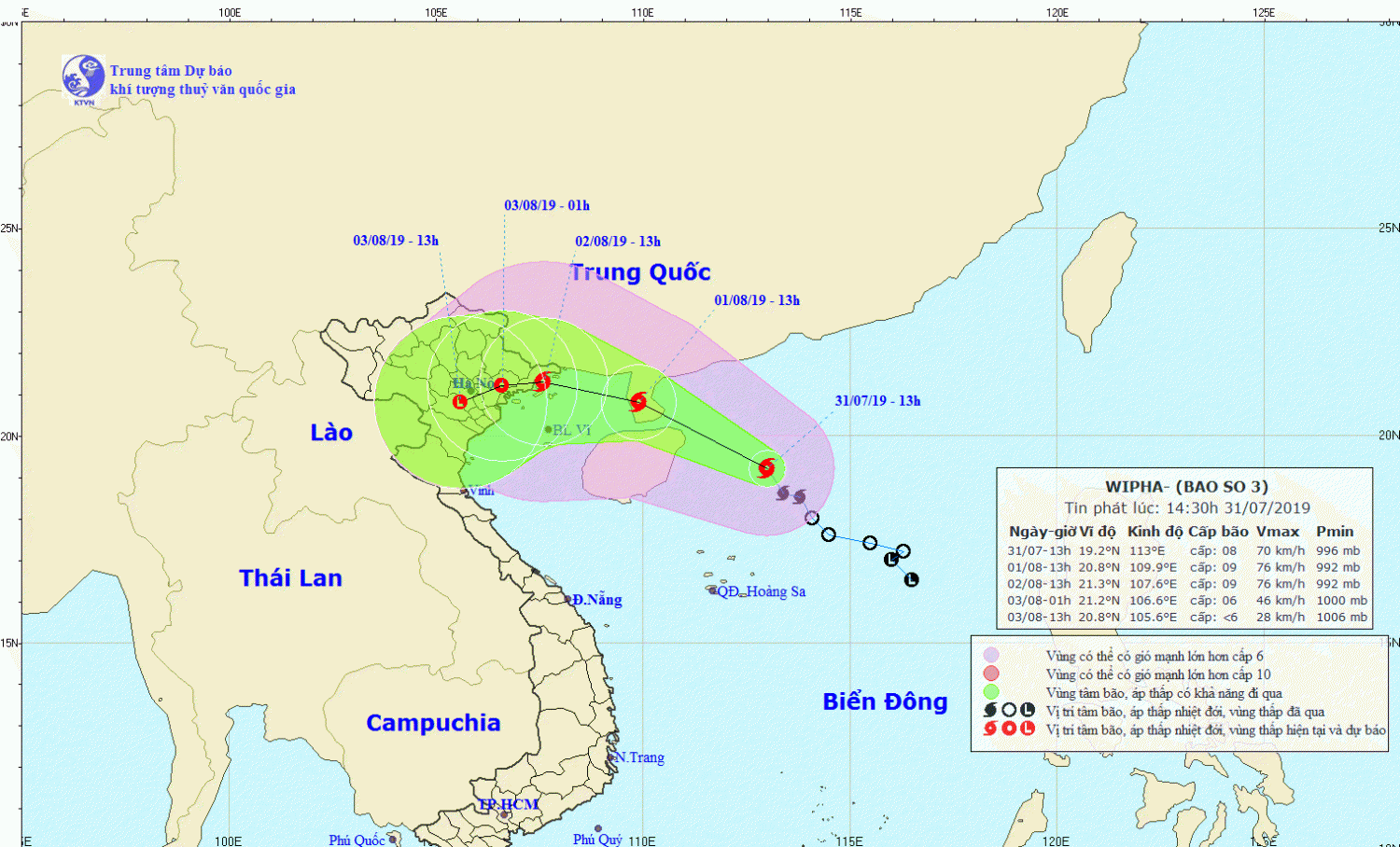
Task: Click the 996 mb pressure value
Action: (x=1337, y=551)
